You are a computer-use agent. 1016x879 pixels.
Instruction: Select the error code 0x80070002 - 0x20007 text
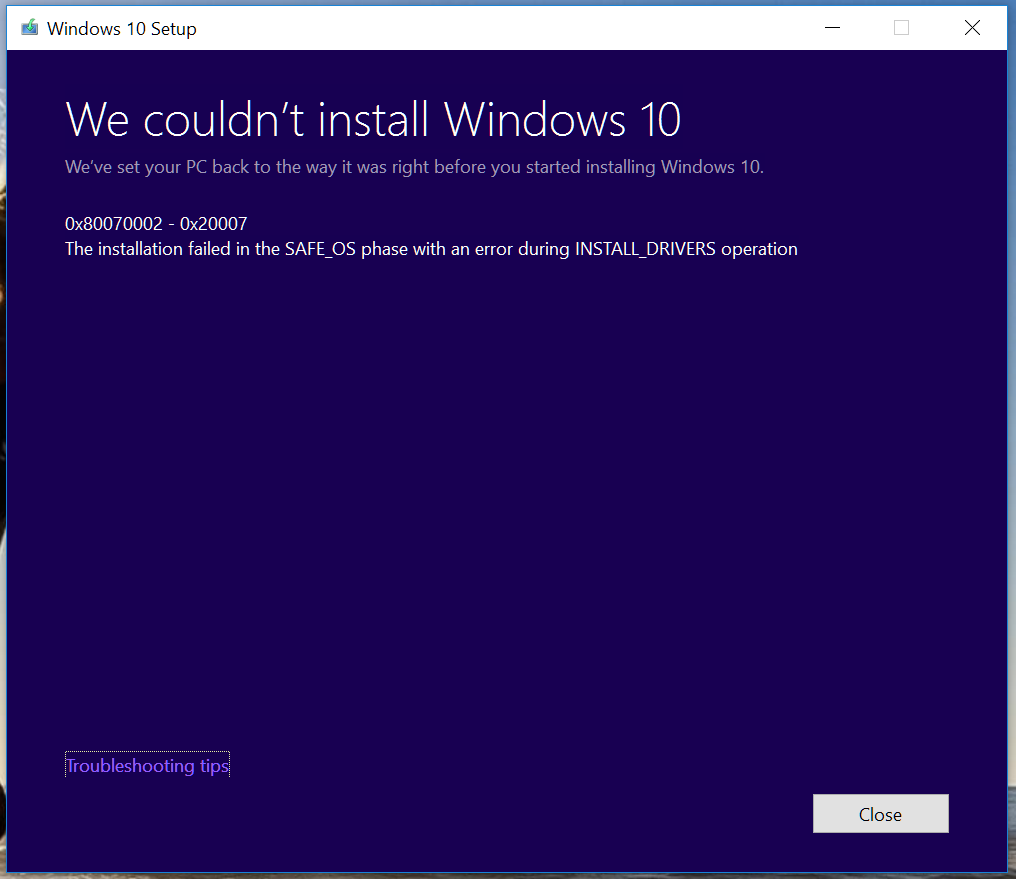[x=156, y=224]
